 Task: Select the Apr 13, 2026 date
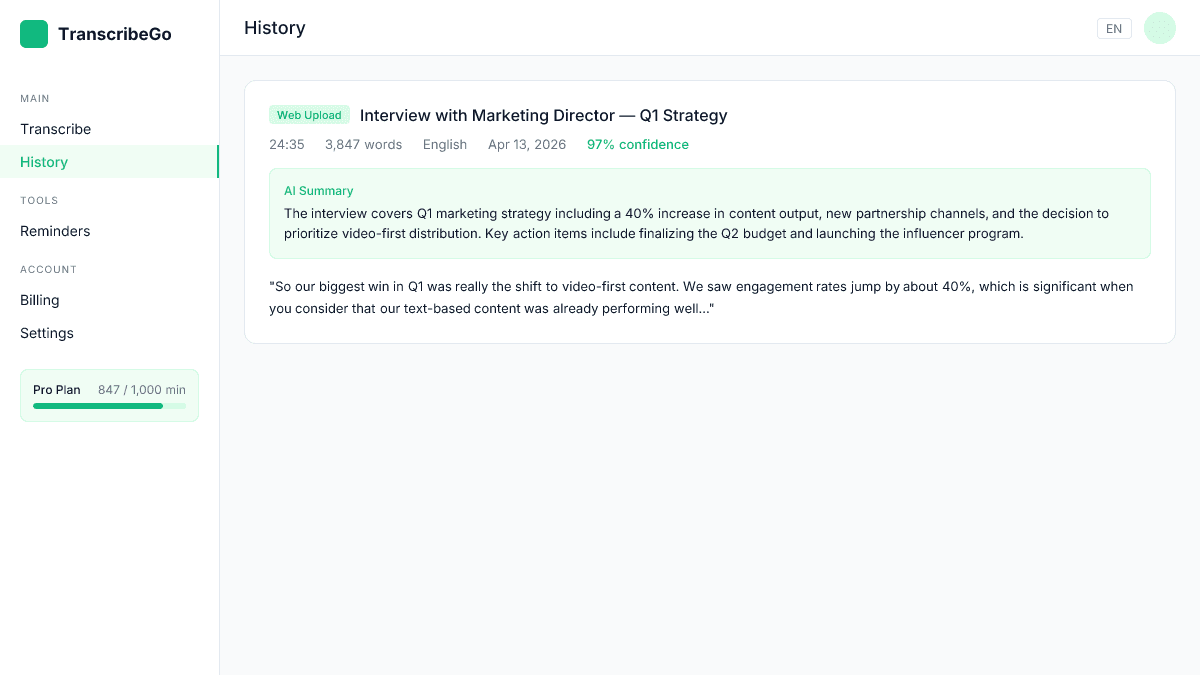click(x=527, y=144)
